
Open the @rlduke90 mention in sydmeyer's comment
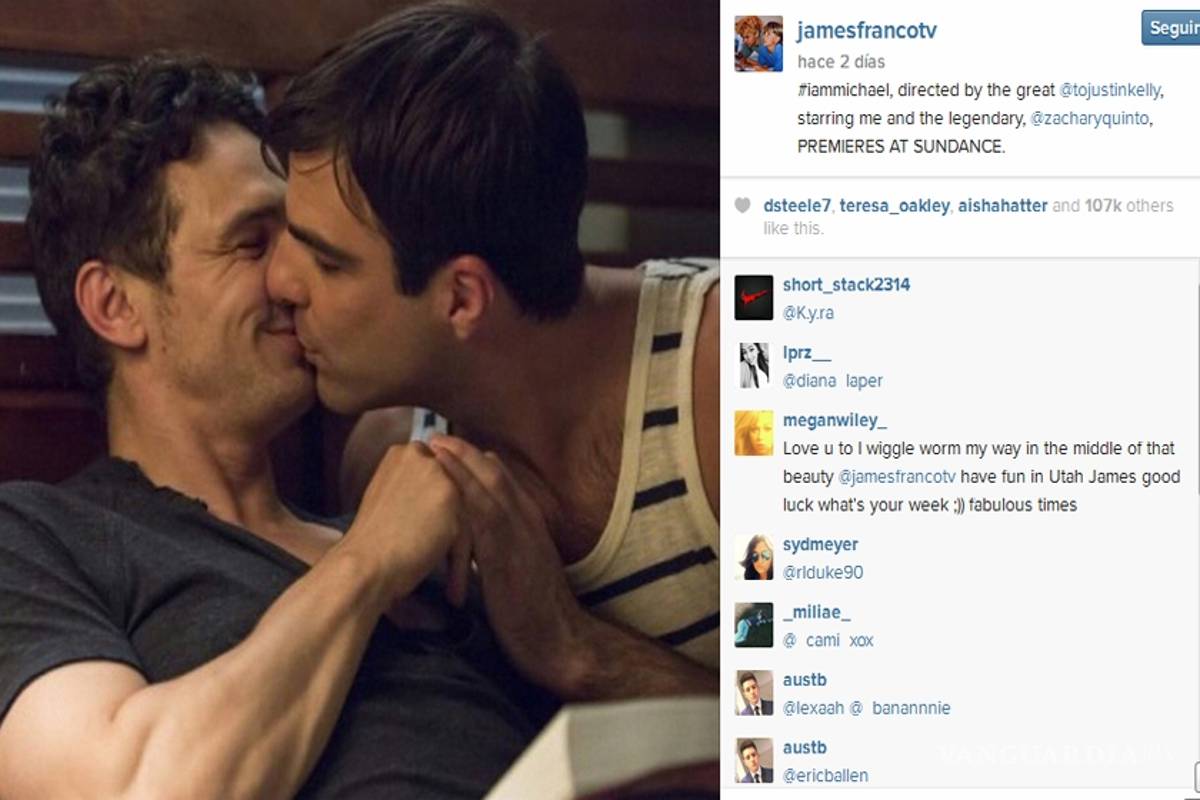(823, 573)
